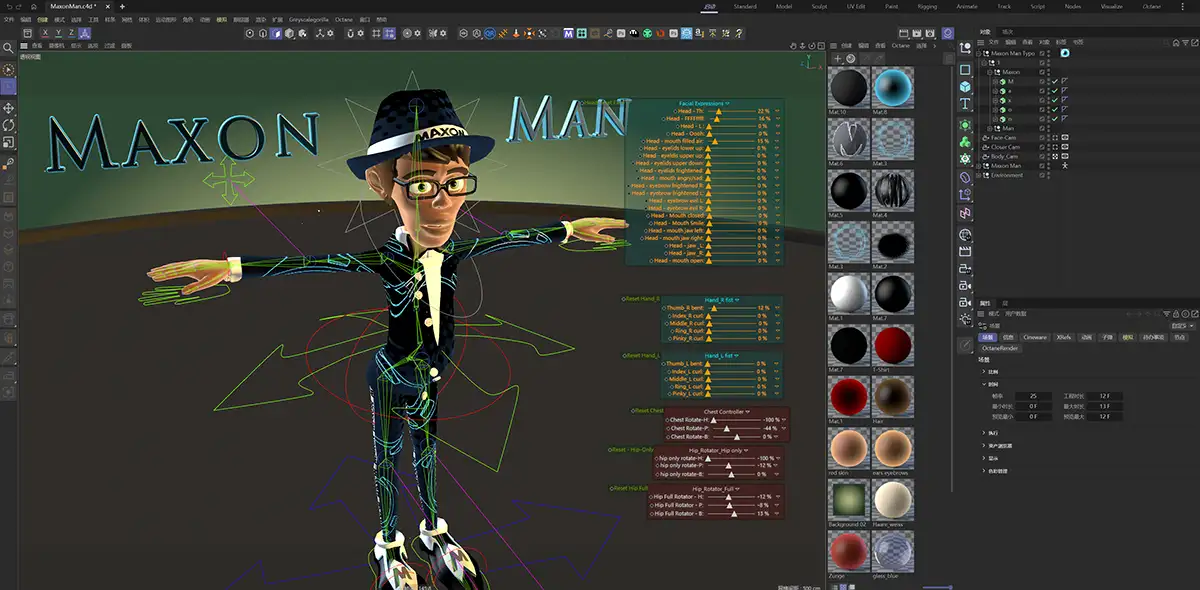Add a Cube primitive from the object palette

965,87
